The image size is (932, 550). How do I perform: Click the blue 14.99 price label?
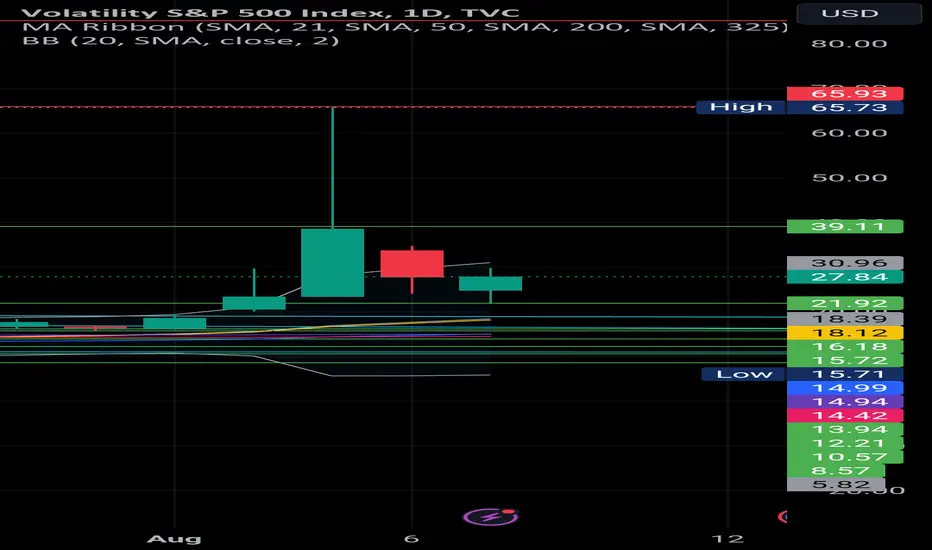click(x=845, y=388)
